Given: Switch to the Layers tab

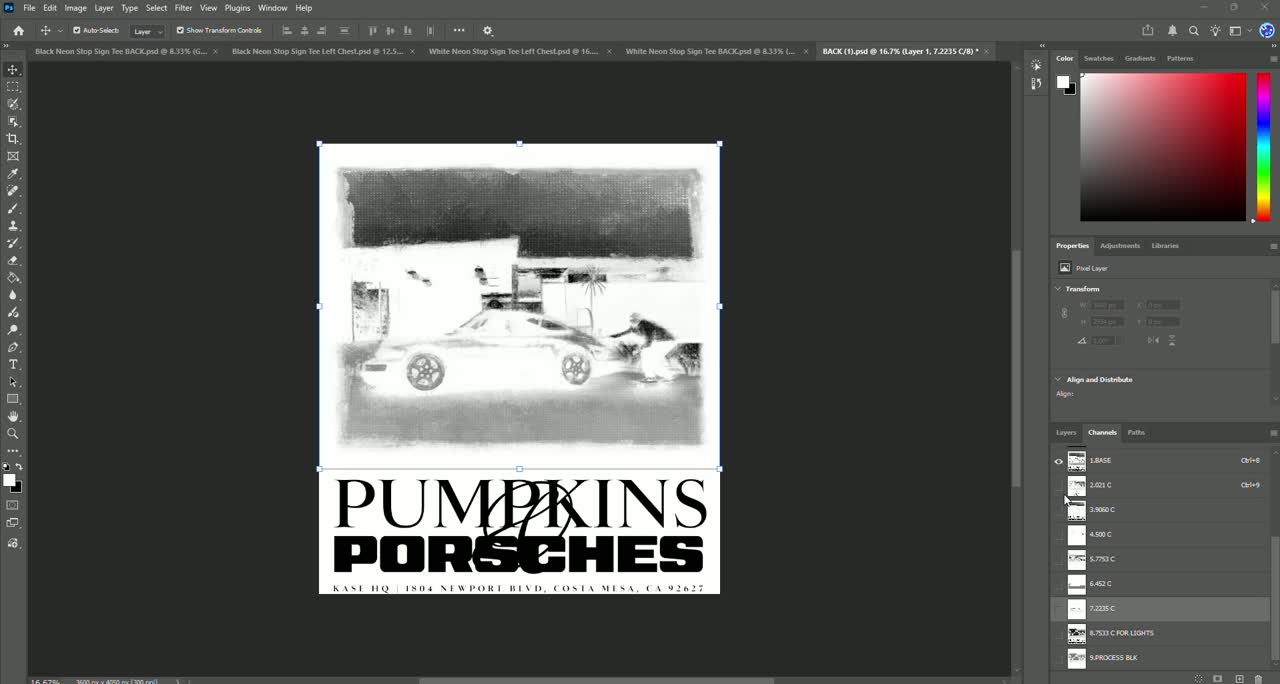Looking at the screenshot, I should (x=1066, y=433).
